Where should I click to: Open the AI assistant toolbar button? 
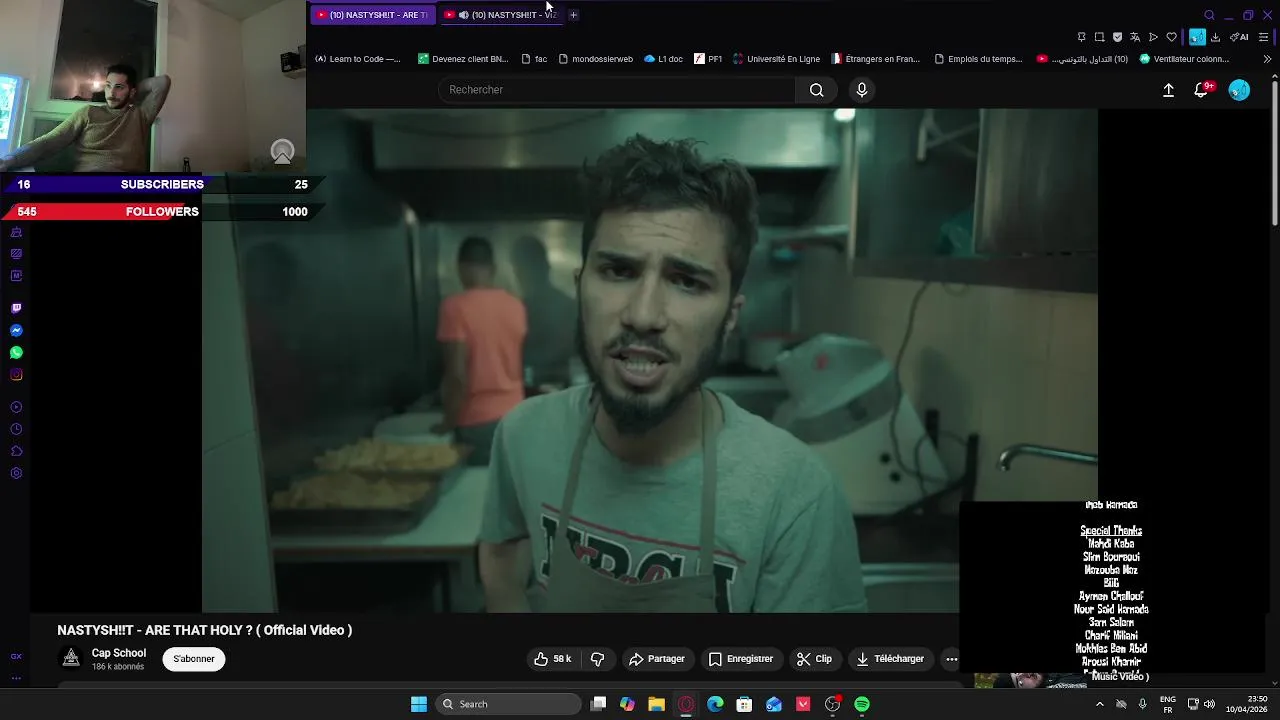(x=1239, y=37)
